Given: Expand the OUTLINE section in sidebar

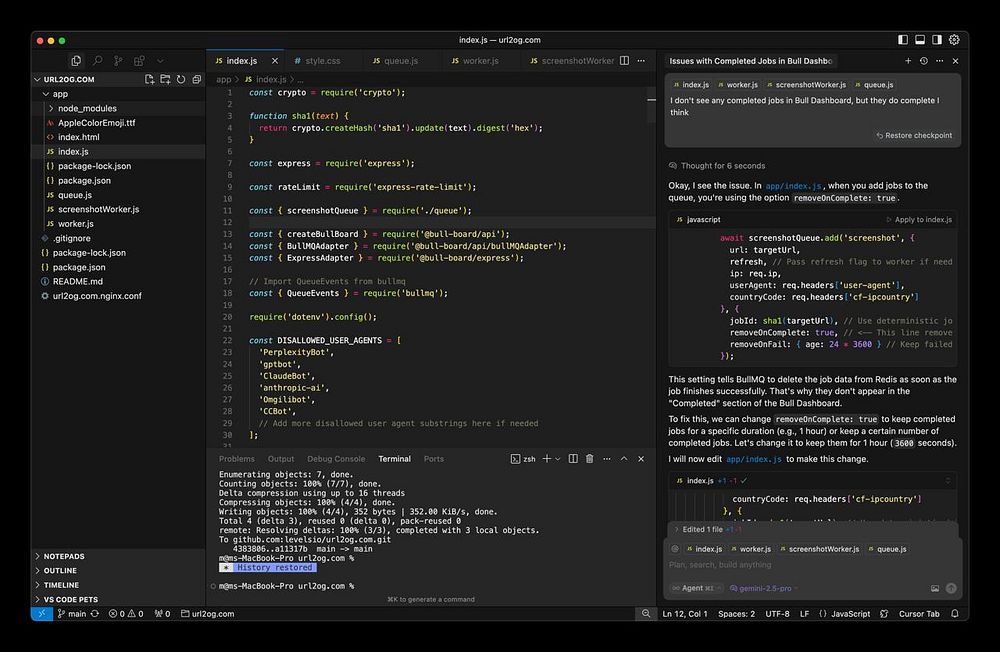Looking at the screenshot, I should [x=60, y=571].
